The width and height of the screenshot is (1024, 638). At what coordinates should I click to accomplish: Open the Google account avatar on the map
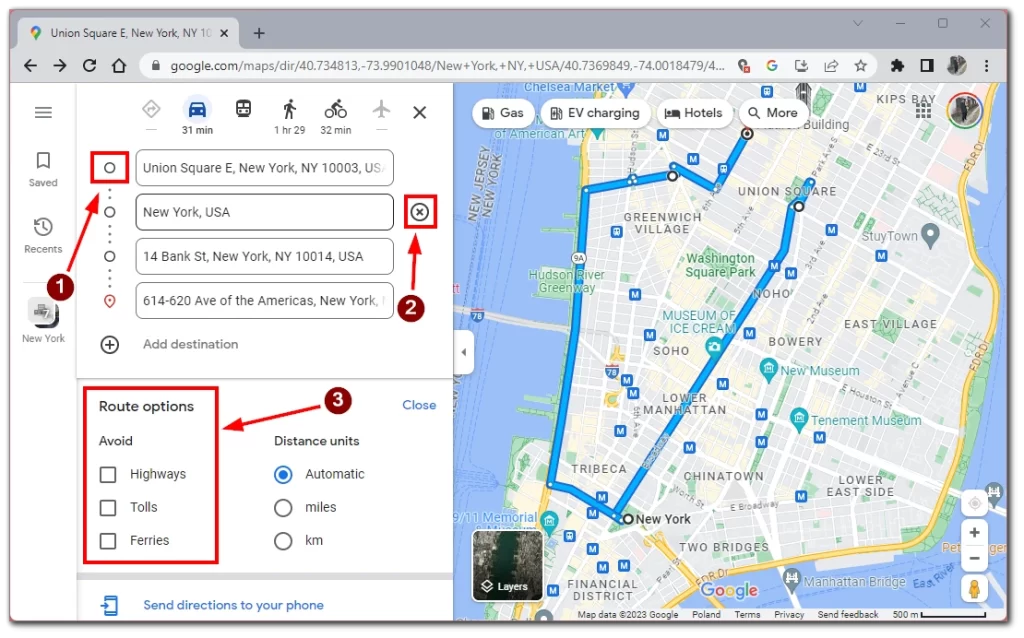tap(965, 110)
